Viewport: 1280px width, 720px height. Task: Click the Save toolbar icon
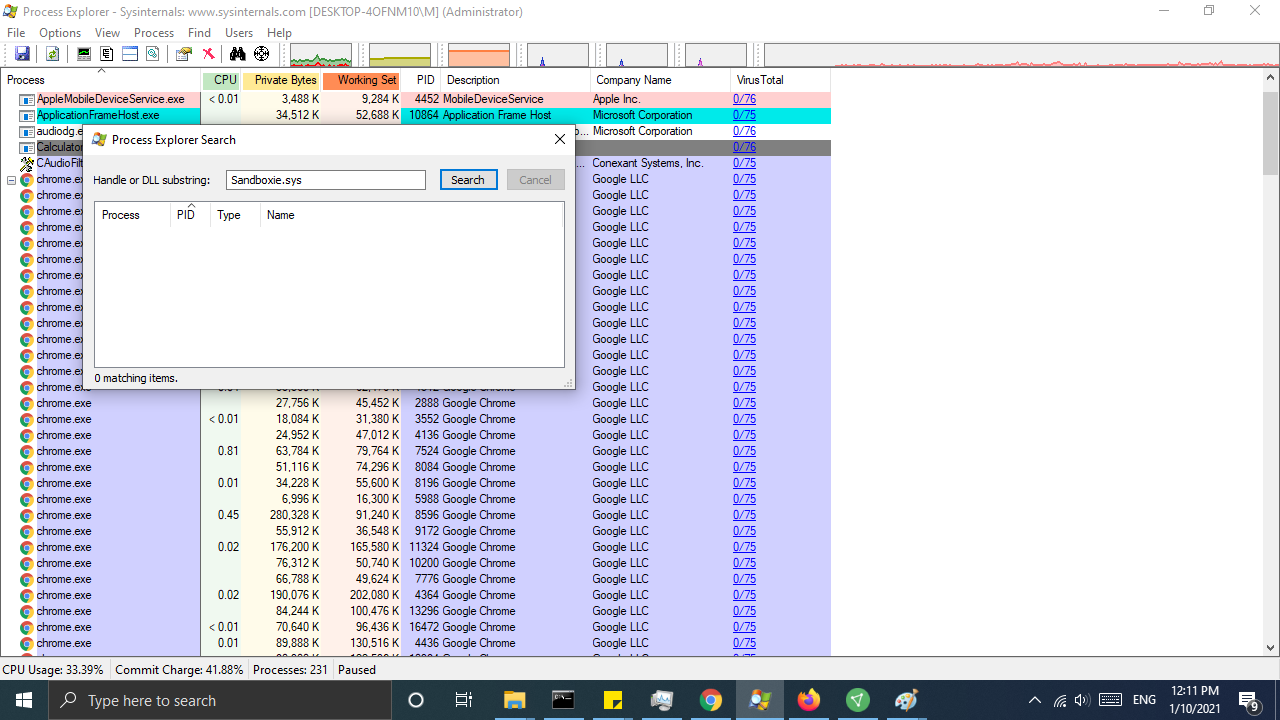[x=22, y=54]
